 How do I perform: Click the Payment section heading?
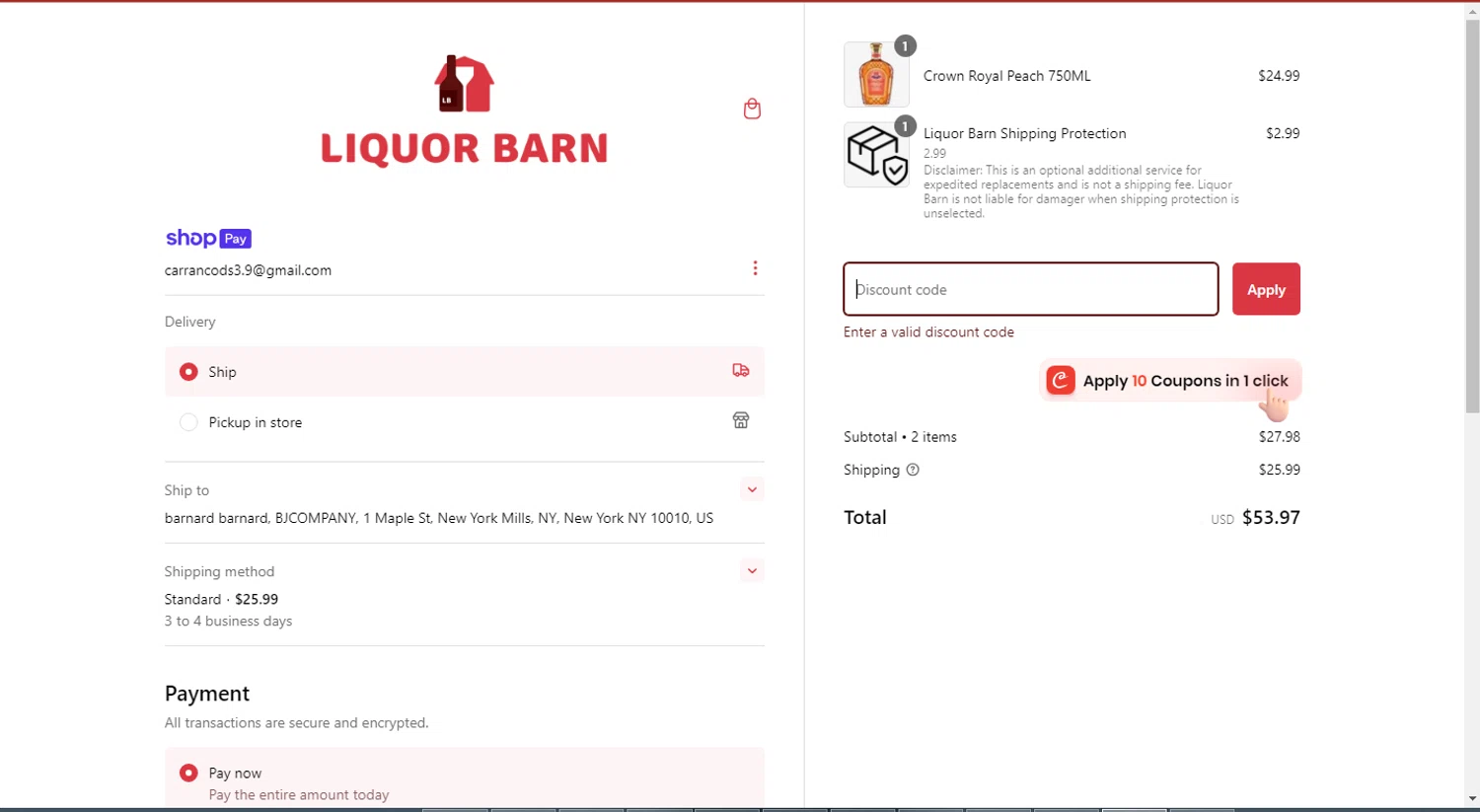[207, 694]
